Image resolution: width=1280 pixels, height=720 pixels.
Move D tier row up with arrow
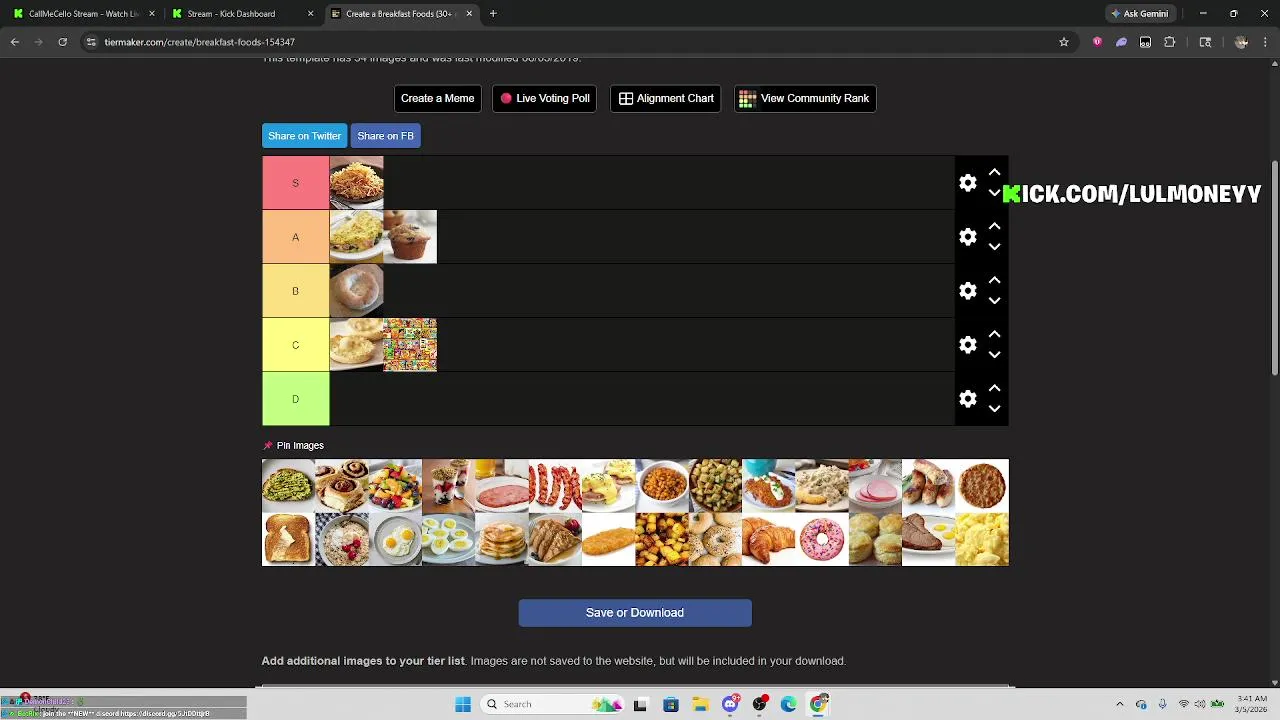click(994, 389)
